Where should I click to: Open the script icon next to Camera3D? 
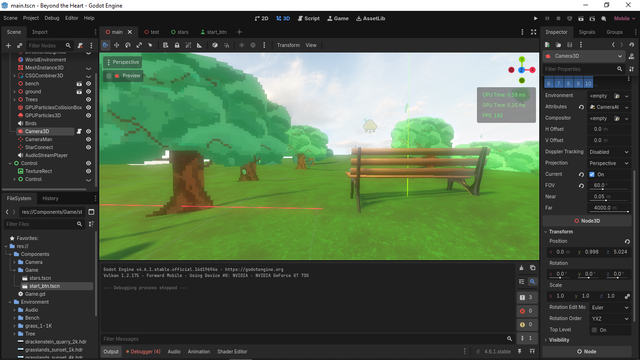click(79, 131)
